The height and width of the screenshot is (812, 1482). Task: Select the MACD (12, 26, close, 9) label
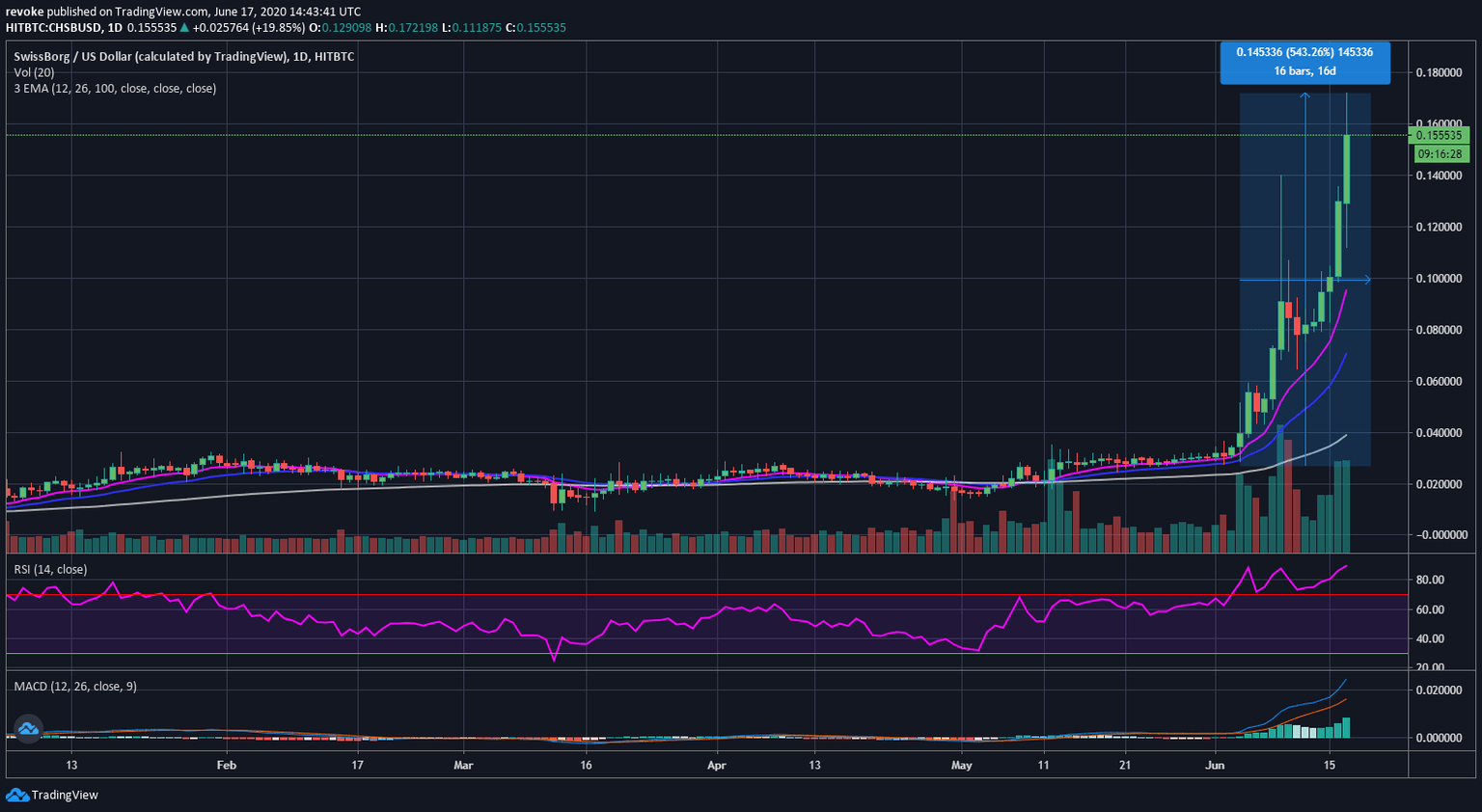75,687
